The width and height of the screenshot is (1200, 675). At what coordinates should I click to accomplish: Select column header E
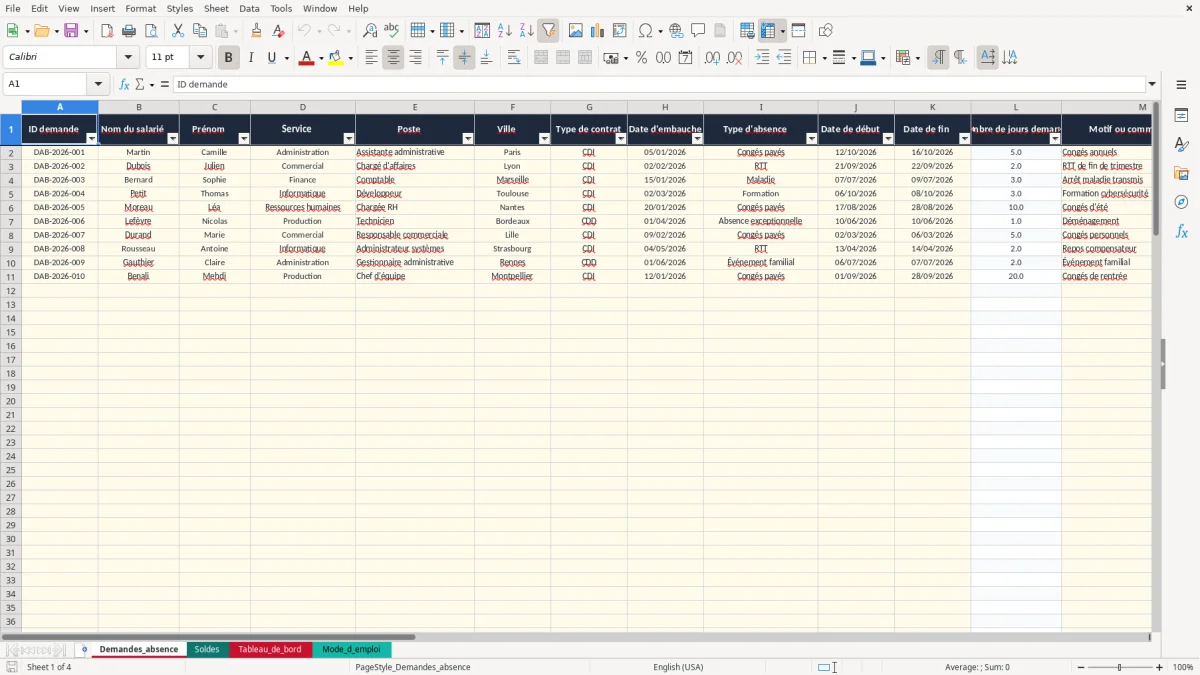[x=415, y=107]
